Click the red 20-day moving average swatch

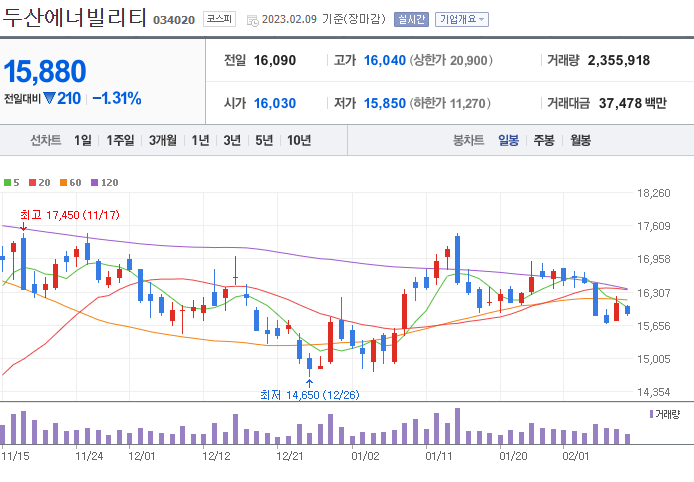tap(32, 182)
